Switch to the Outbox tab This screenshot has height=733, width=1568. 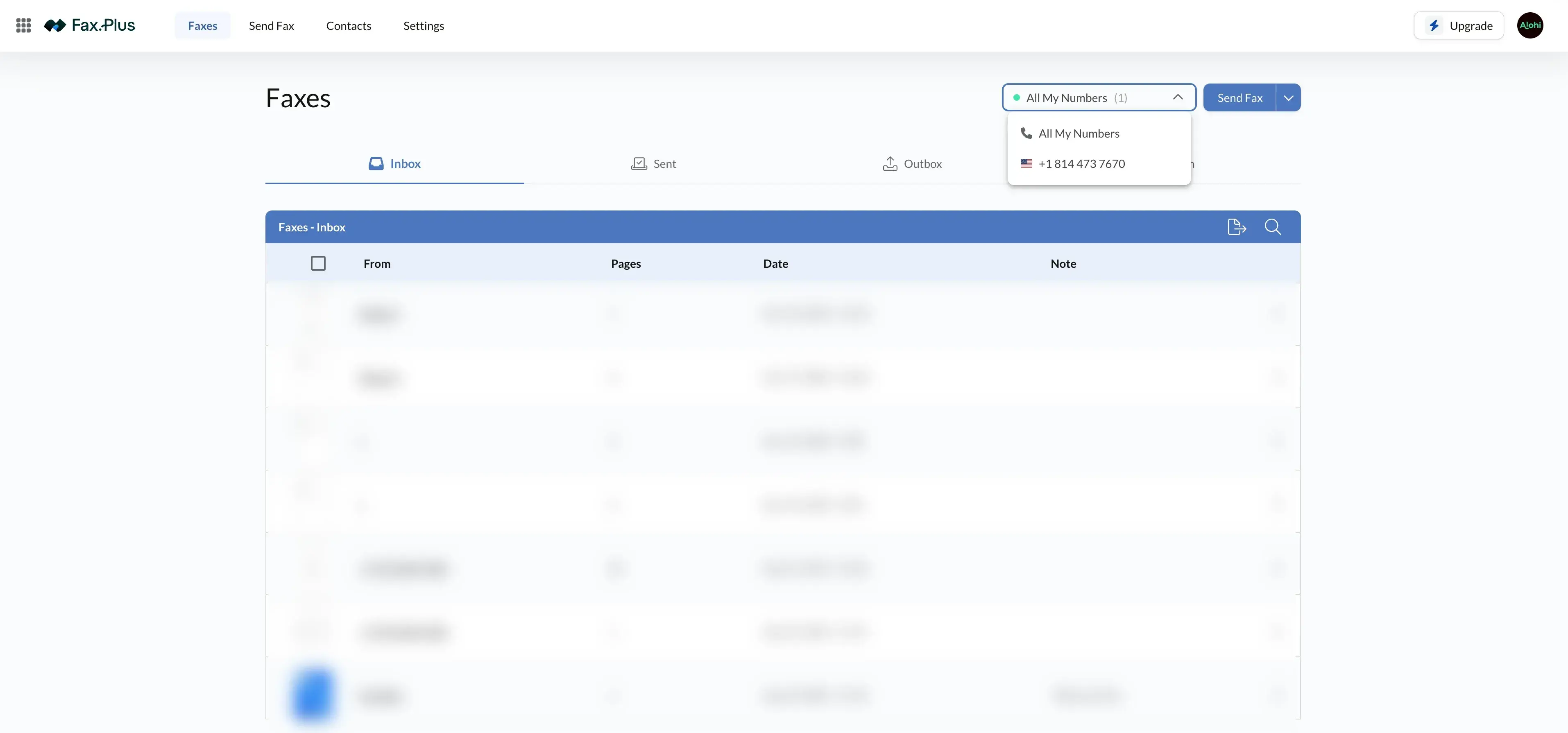coord(912,164)
